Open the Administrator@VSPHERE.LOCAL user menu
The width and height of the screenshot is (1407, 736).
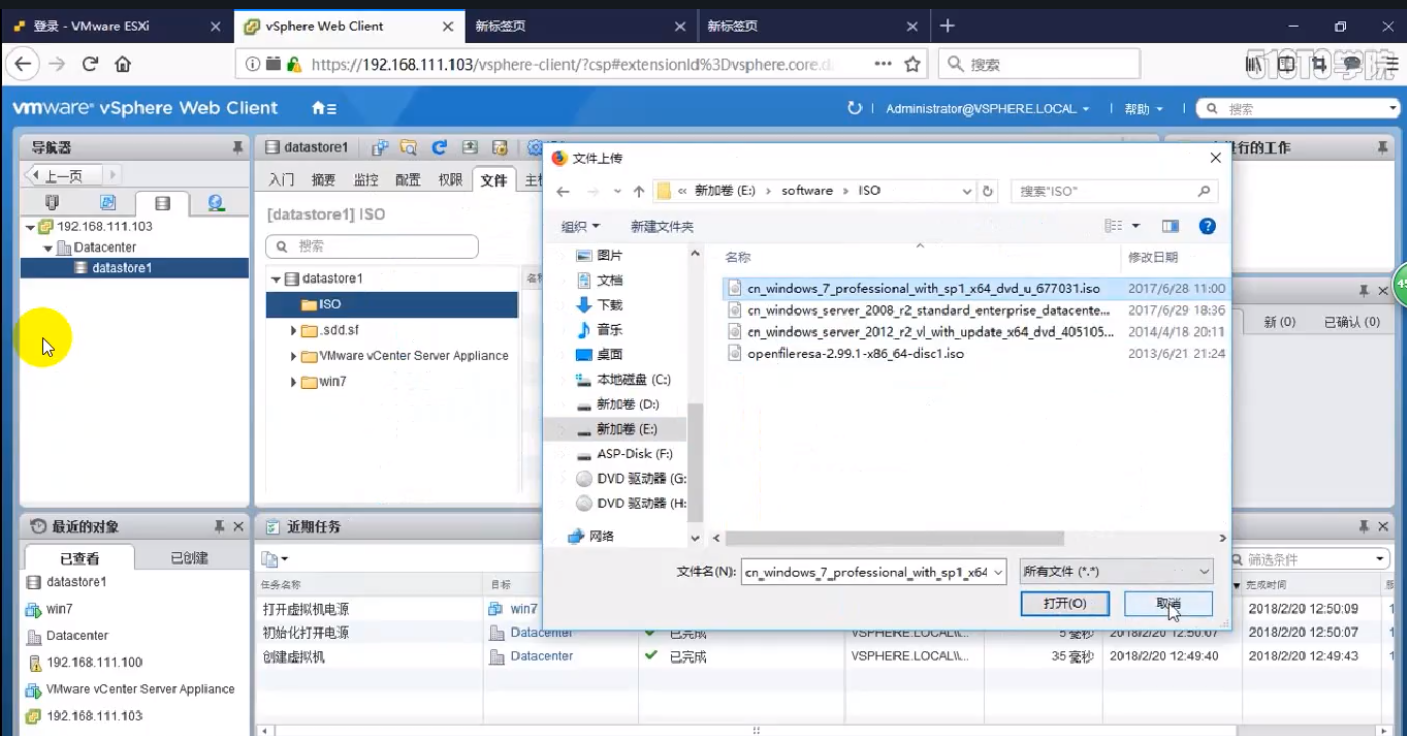click(x=986, y=109)
